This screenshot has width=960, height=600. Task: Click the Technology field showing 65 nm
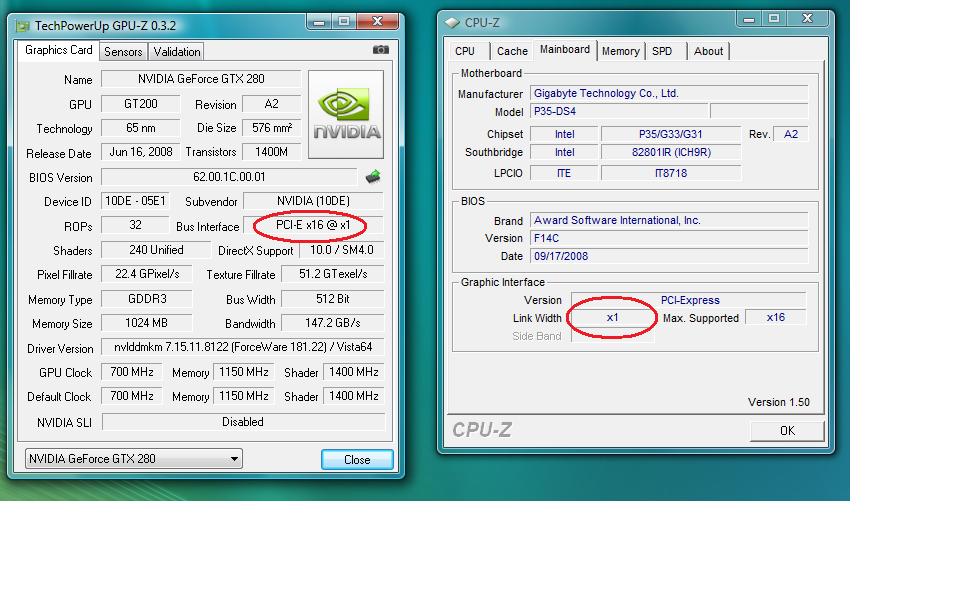tap(140, 129)
